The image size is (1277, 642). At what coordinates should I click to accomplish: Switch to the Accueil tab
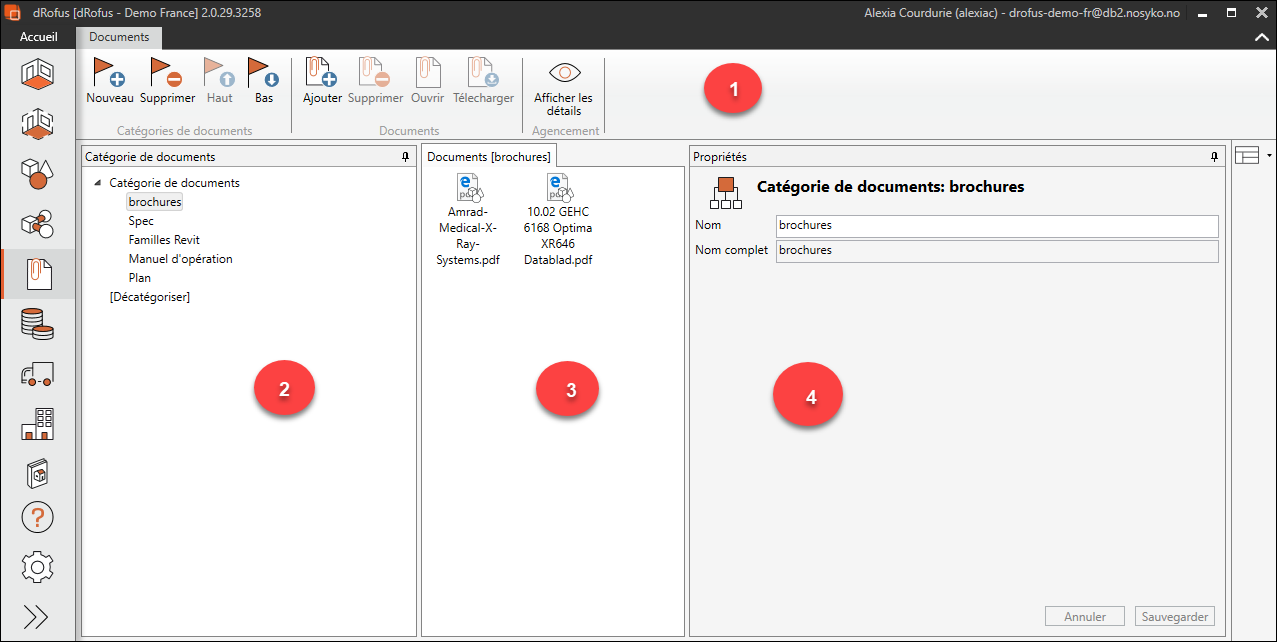(x=39, y=37)
